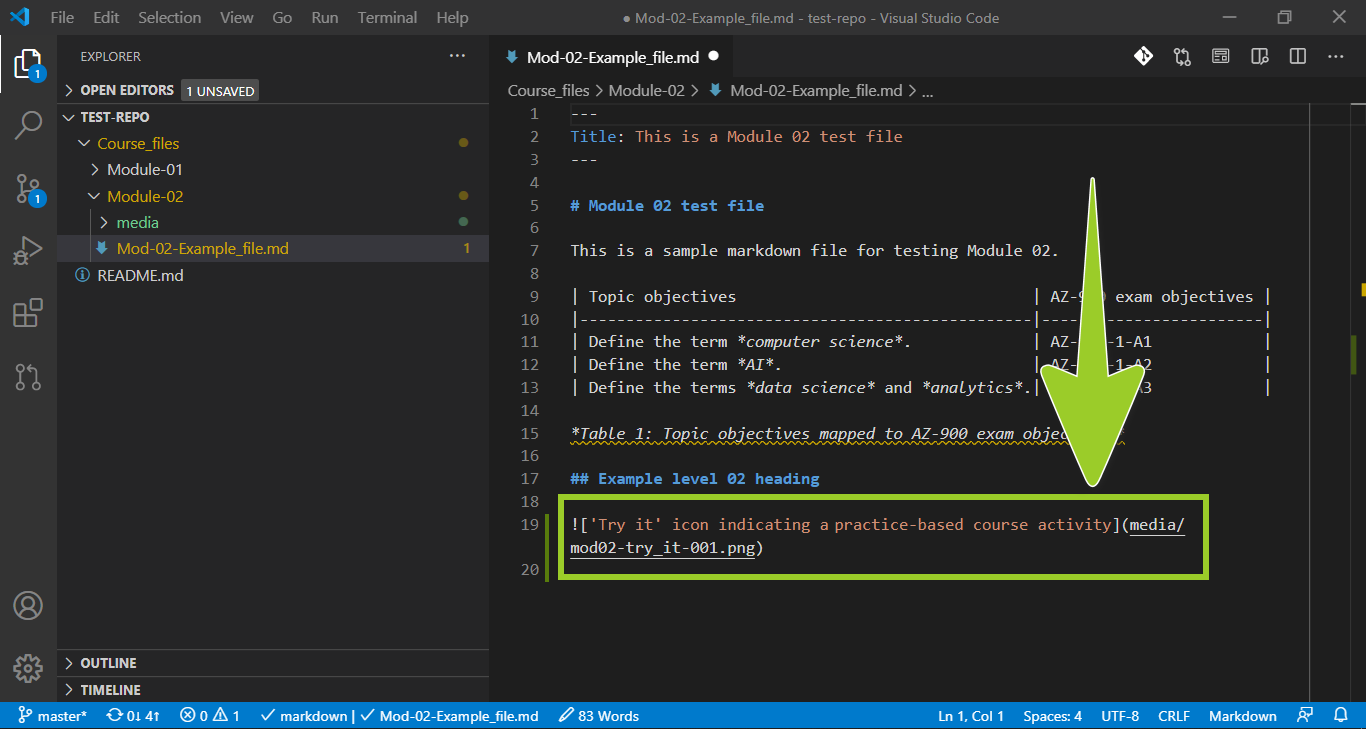
Task: Open the notifications bell
Action: [1341, 716]
